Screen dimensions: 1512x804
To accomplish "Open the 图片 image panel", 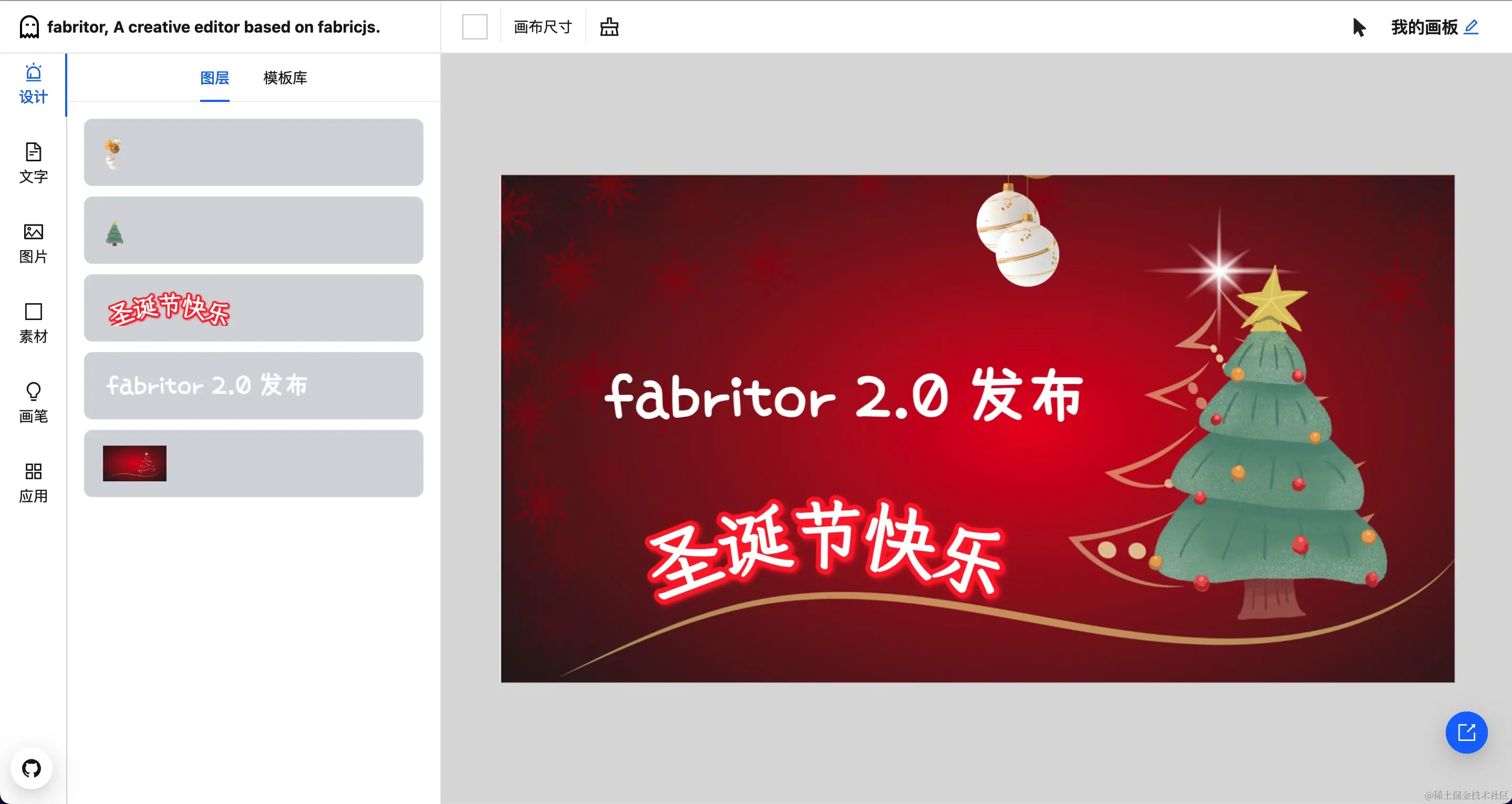I will tap(33, 243).
